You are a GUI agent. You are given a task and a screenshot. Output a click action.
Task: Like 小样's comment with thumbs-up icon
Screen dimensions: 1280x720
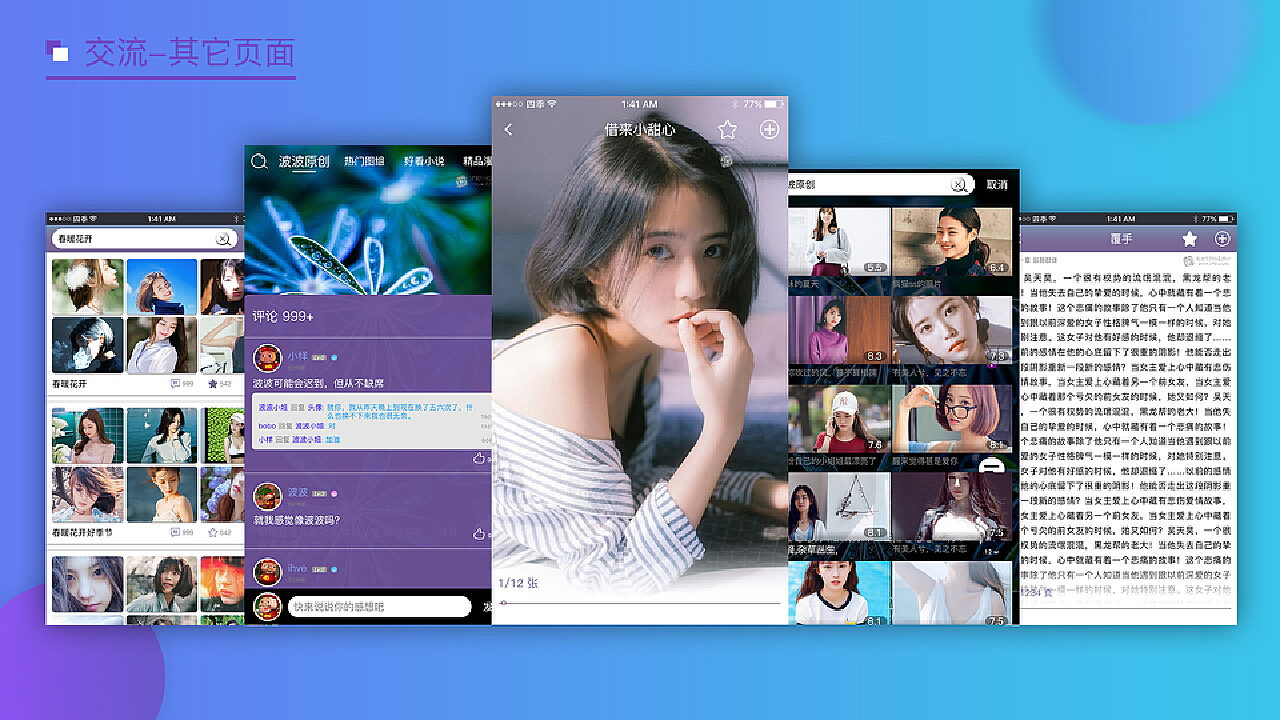480,458
